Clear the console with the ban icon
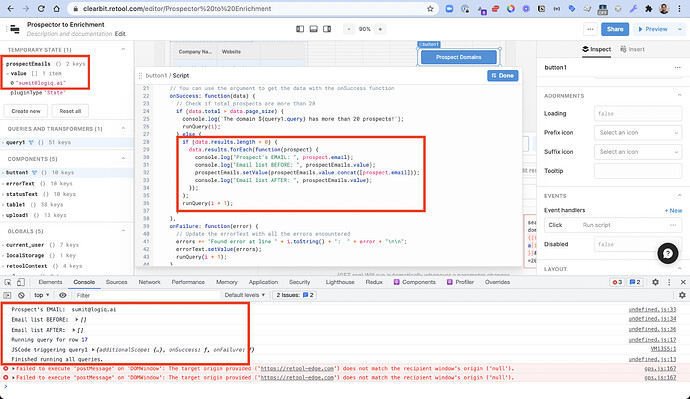The height and width of the screenshot is (399, 690). click(21, 295)
